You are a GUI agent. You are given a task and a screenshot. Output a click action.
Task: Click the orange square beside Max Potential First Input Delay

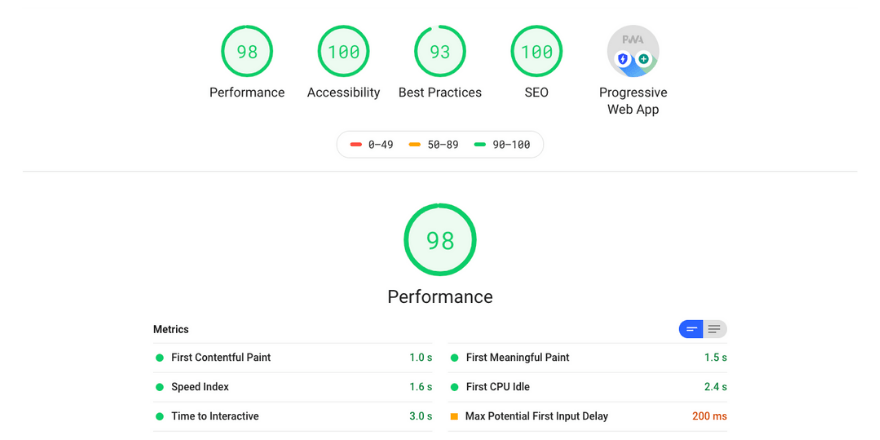point(454,416)
